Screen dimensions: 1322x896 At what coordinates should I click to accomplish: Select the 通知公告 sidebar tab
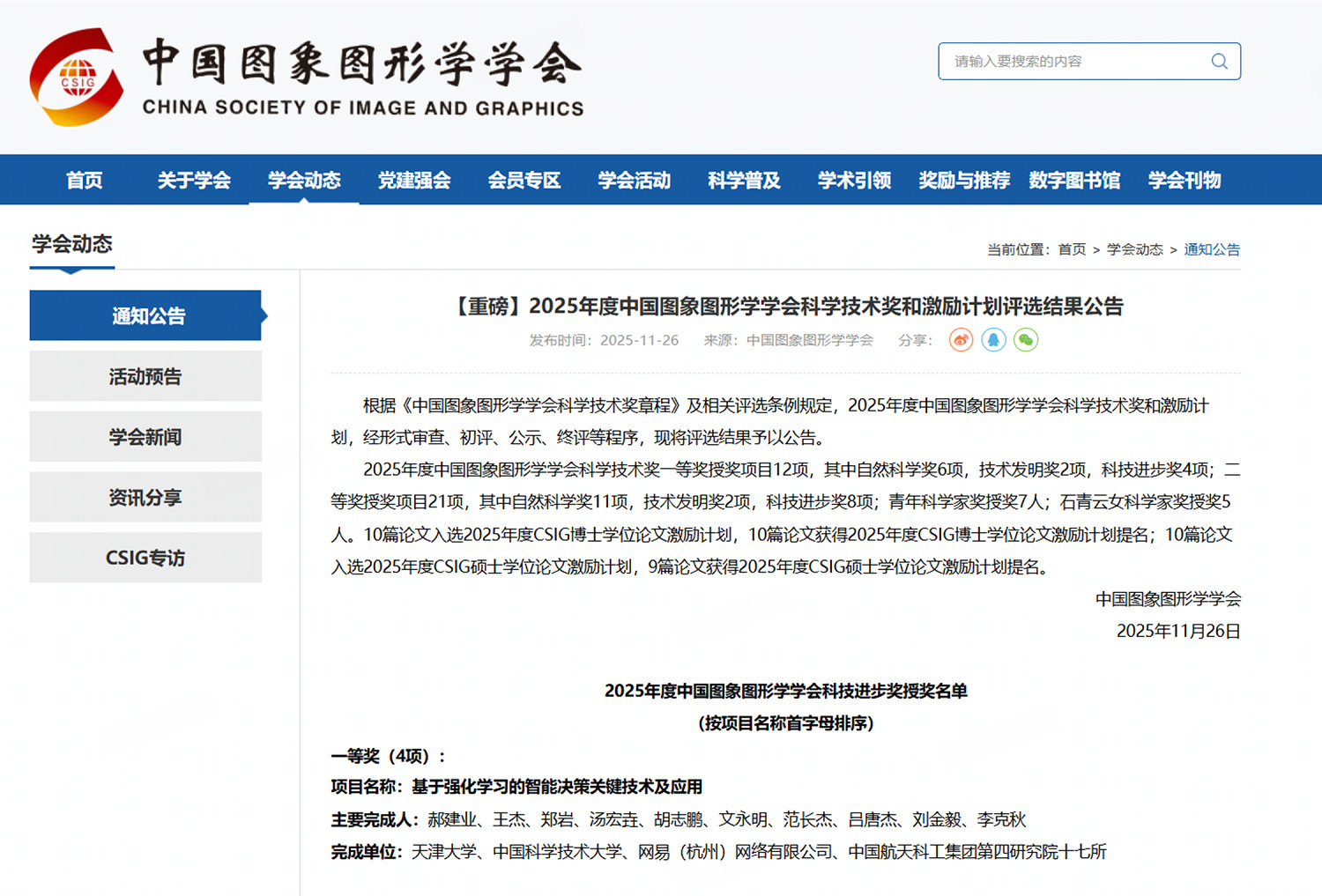[x=145, y=315]
